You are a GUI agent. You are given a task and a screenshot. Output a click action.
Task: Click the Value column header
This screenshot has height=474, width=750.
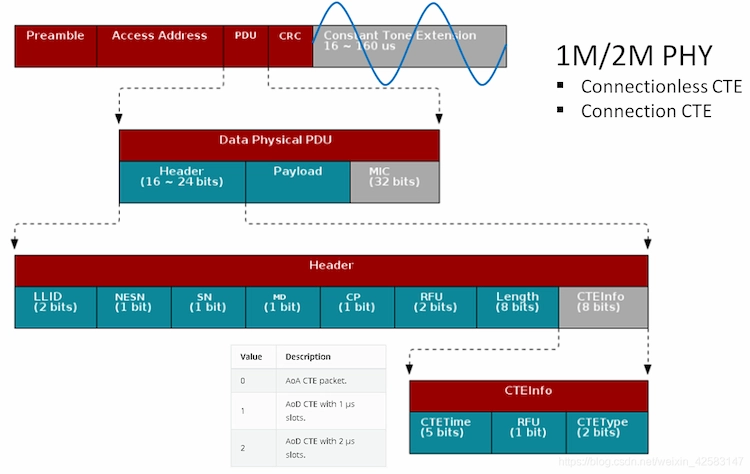pyautogui.click(x=254, y=357)
